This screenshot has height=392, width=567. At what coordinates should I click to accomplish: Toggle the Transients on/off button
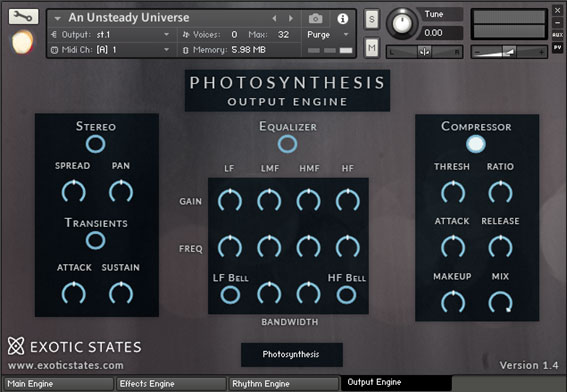(x=95, y=240)
